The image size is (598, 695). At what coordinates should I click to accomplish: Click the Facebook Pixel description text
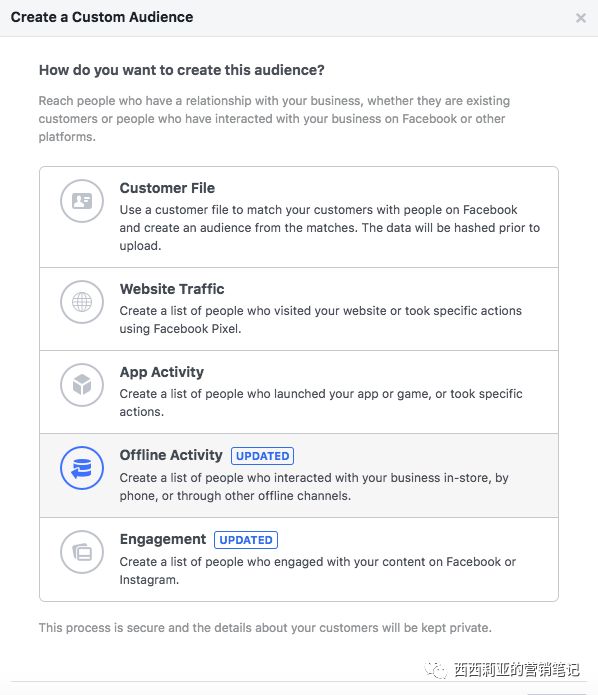pyautogui.click(x=320, y=320)
